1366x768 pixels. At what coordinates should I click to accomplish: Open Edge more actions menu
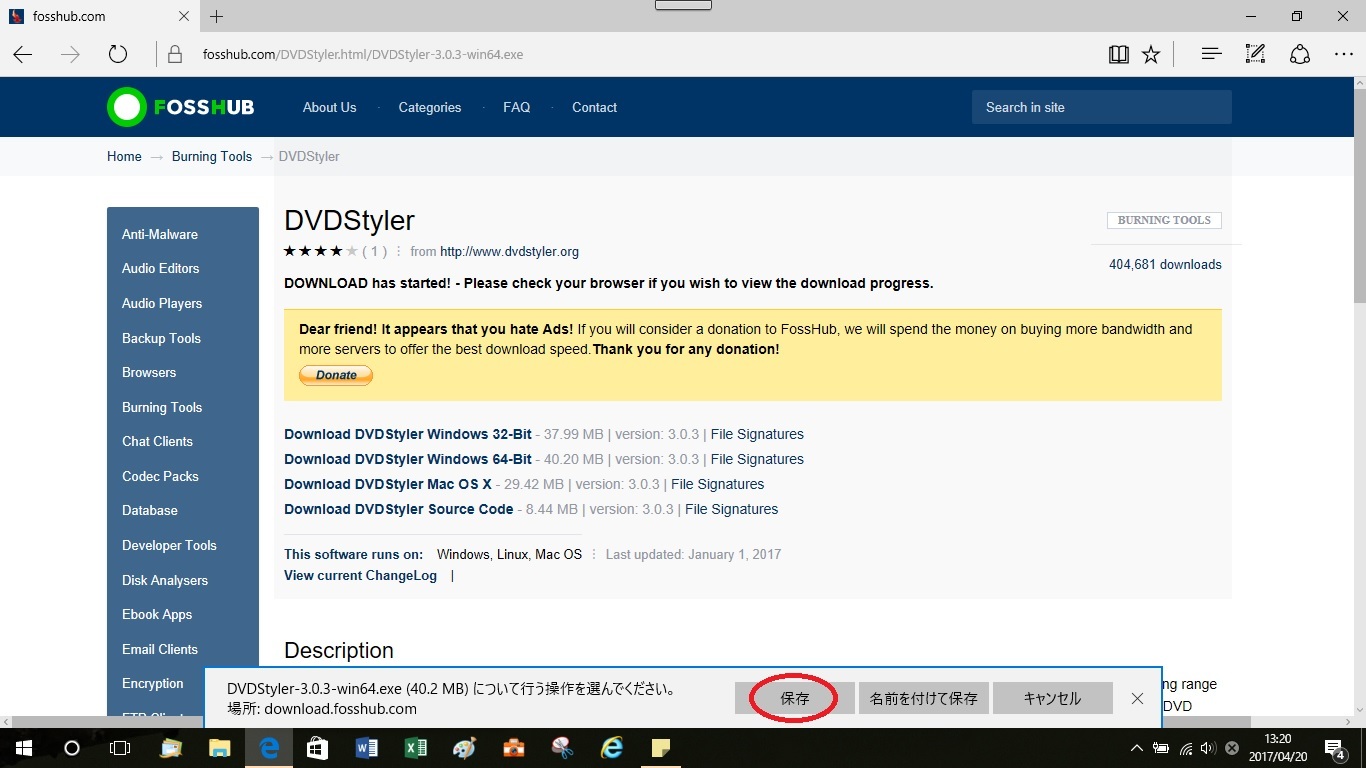1343,55
